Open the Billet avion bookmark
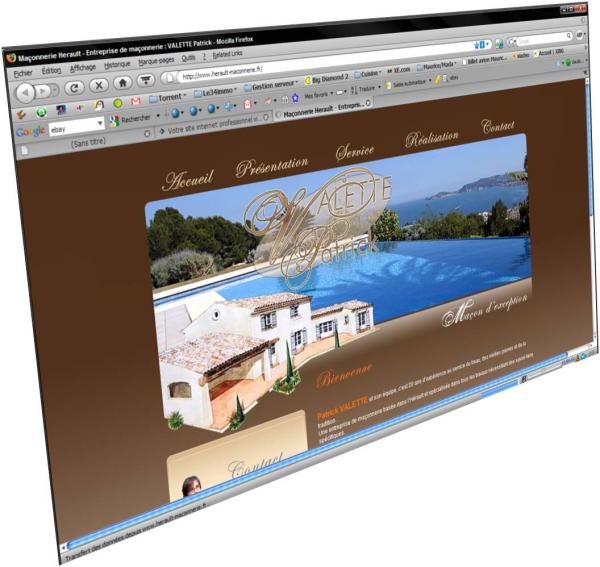 [484, 60]
